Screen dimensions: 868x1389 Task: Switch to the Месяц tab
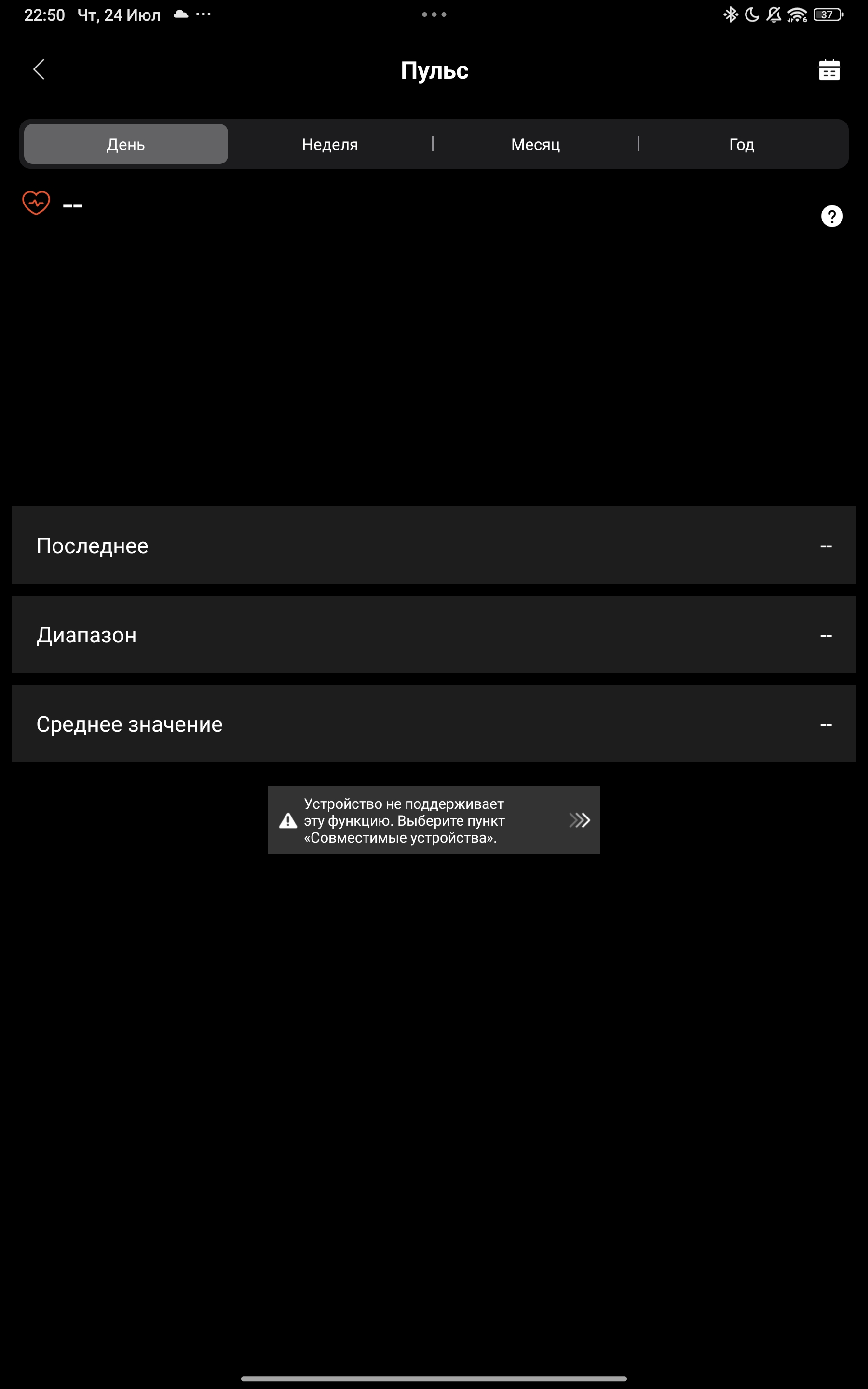tap(536, 144)
